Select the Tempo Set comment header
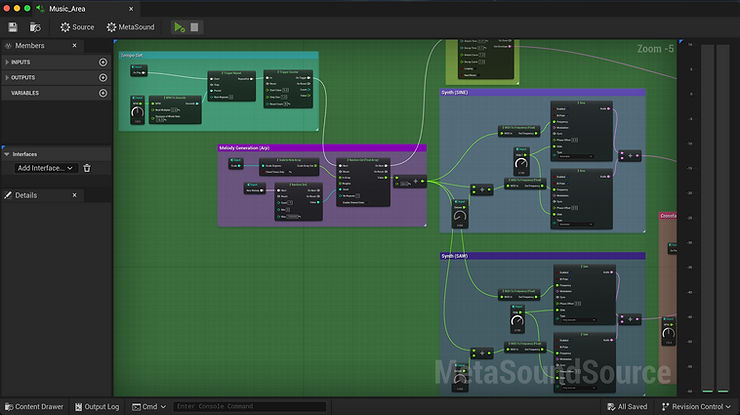740x415 pixels. [219, 55]
